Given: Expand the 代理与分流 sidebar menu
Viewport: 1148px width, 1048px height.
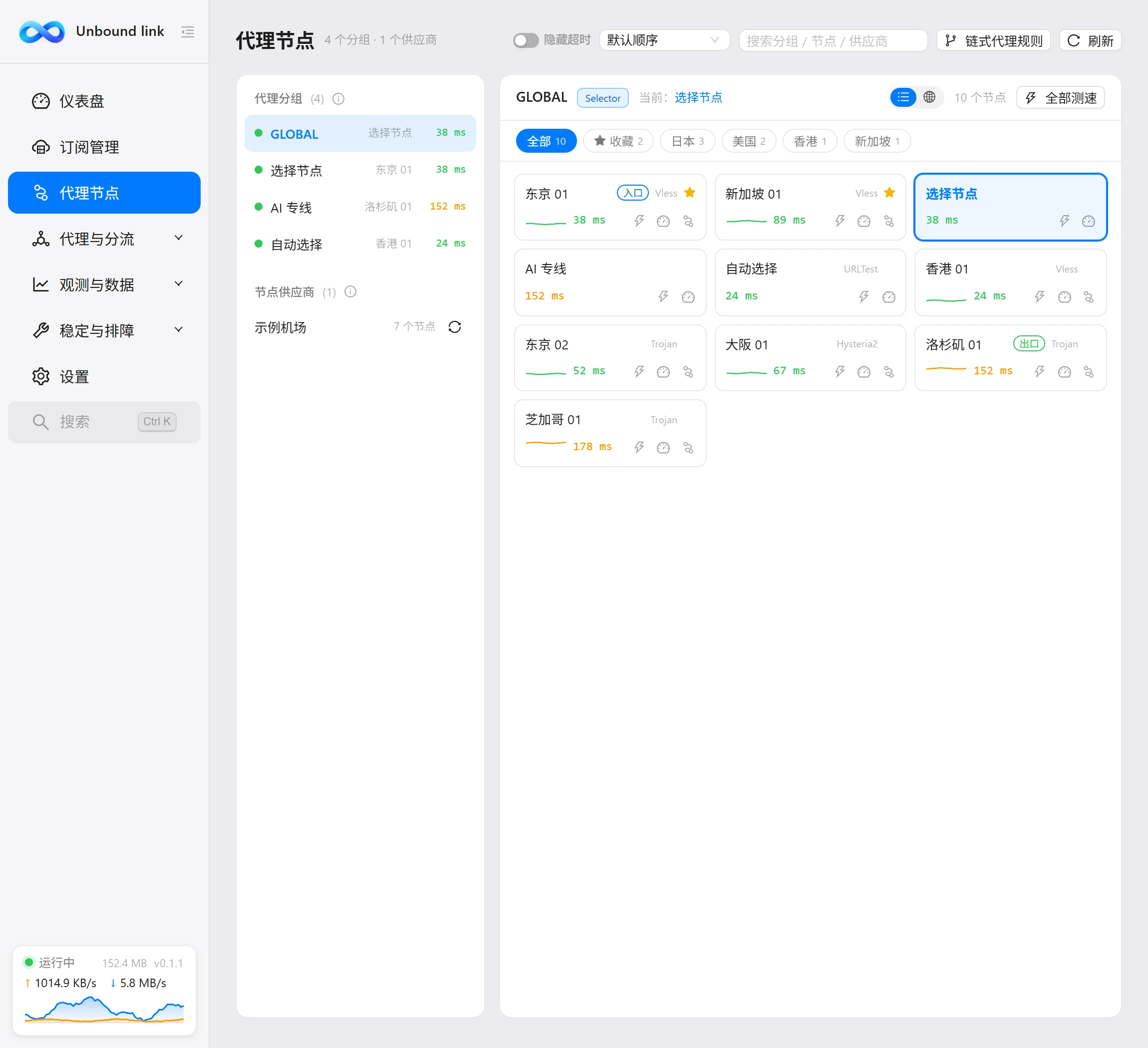Looking at the screenshot, I should click(x=104, y=239).
